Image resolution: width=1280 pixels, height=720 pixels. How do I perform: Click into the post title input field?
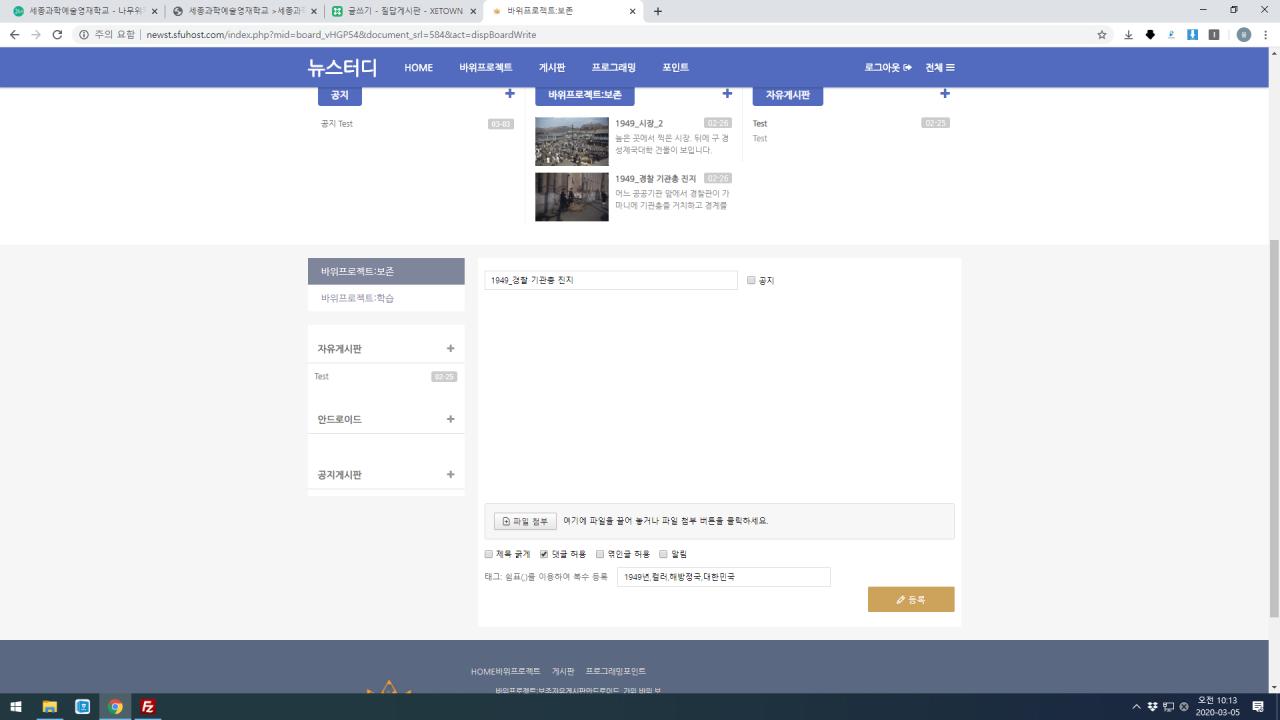610,280
